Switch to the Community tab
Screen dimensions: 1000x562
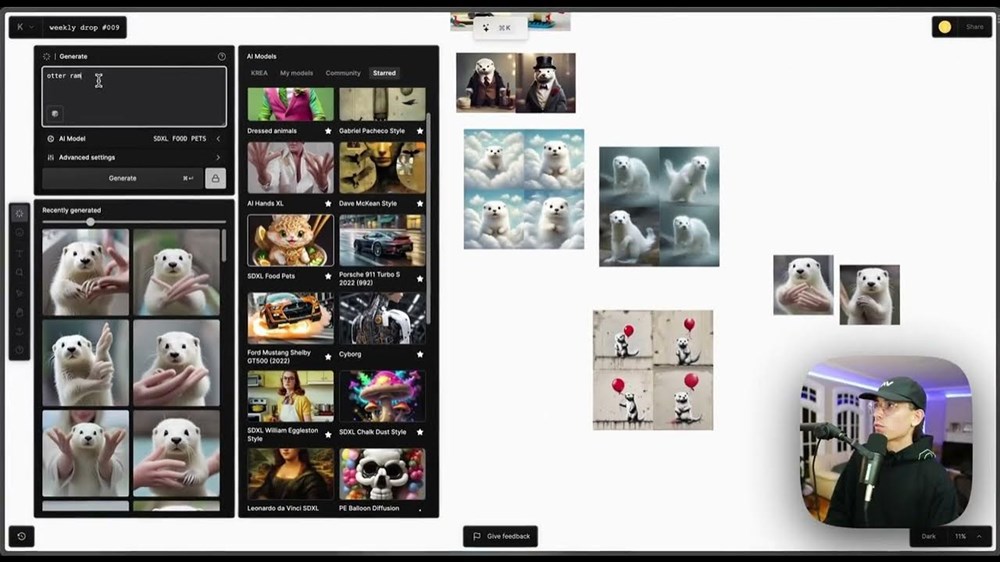(x=343, y=73)
